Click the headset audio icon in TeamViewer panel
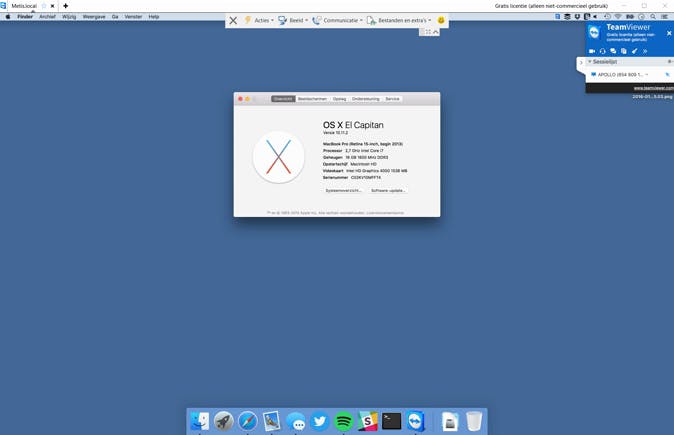Screen dimensions: 674x435 [603, 51]
